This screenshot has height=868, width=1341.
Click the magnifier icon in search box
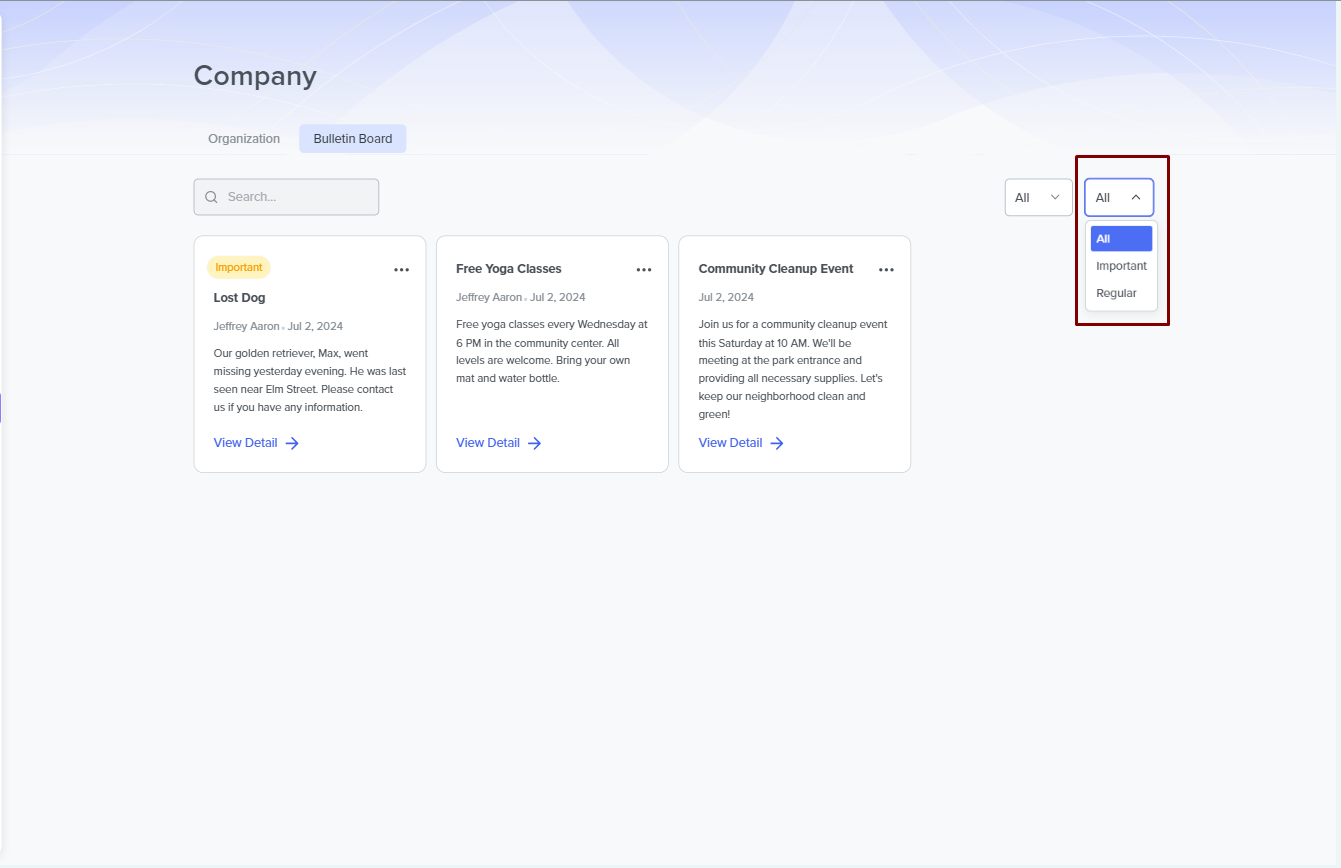(211, 197)
